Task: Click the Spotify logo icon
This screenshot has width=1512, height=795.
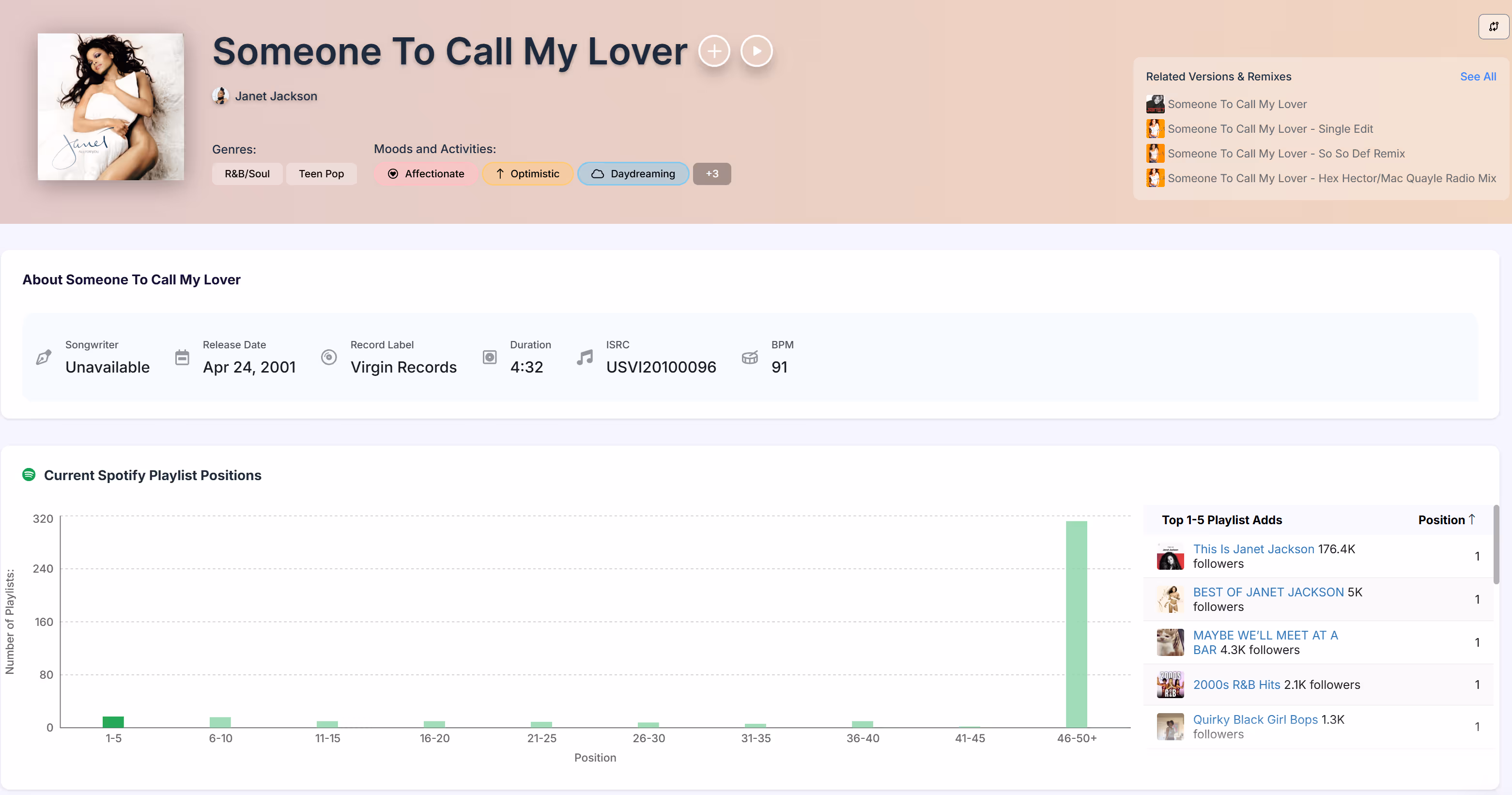Action: [x=29, y=474]
